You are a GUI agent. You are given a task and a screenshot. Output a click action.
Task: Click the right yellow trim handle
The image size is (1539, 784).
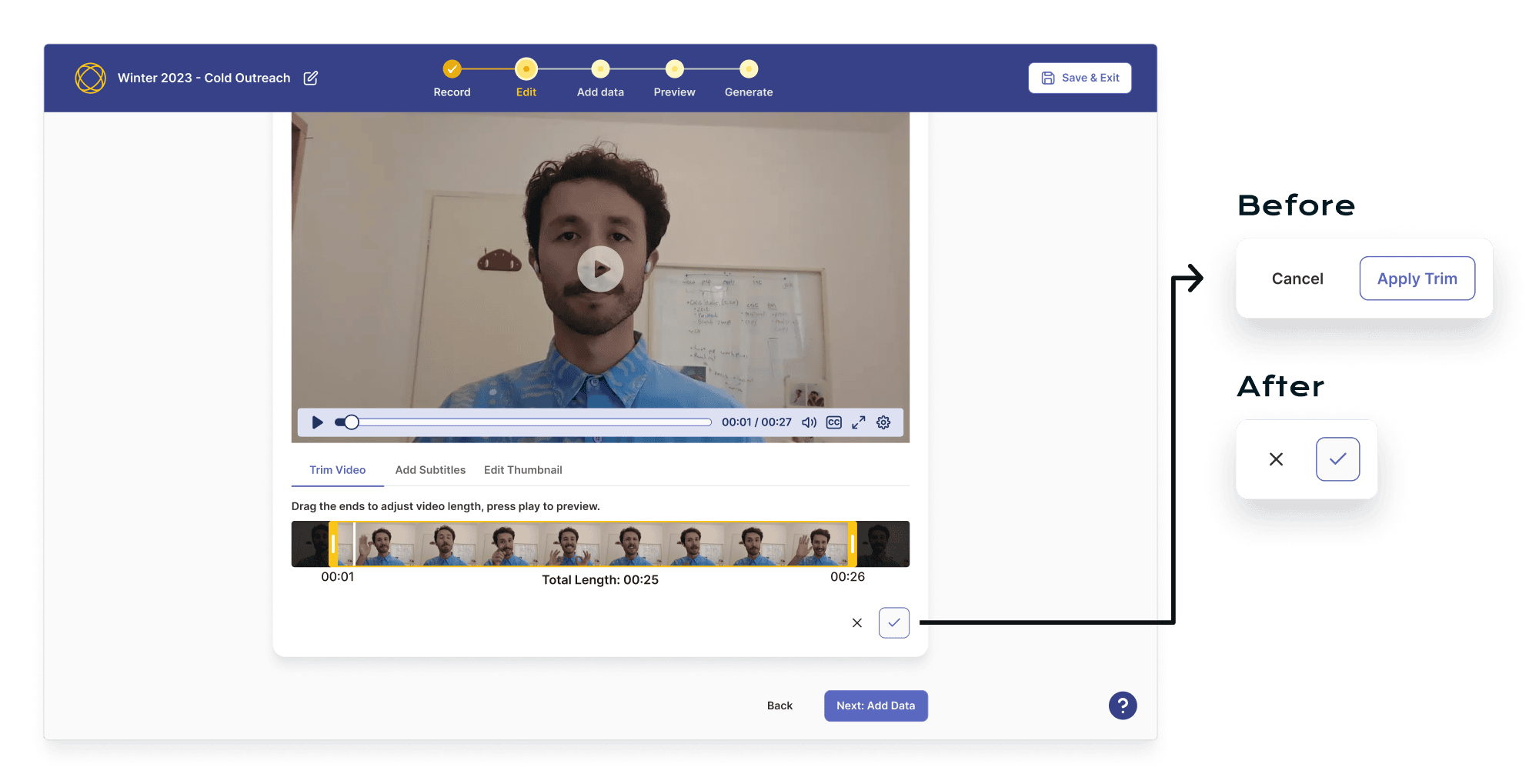tap(852, 544)
